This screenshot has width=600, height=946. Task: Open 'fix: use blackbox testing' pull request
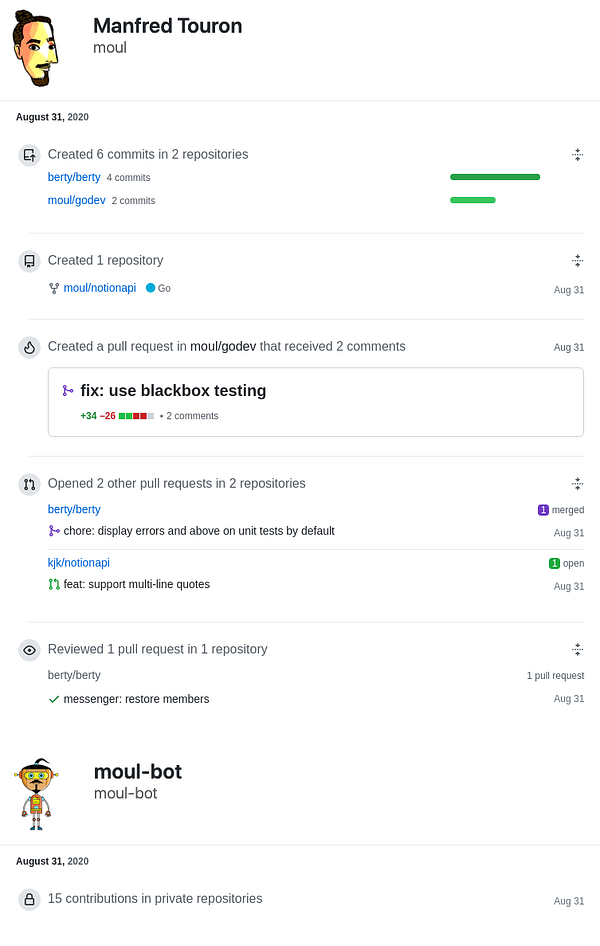pos(173,391)
